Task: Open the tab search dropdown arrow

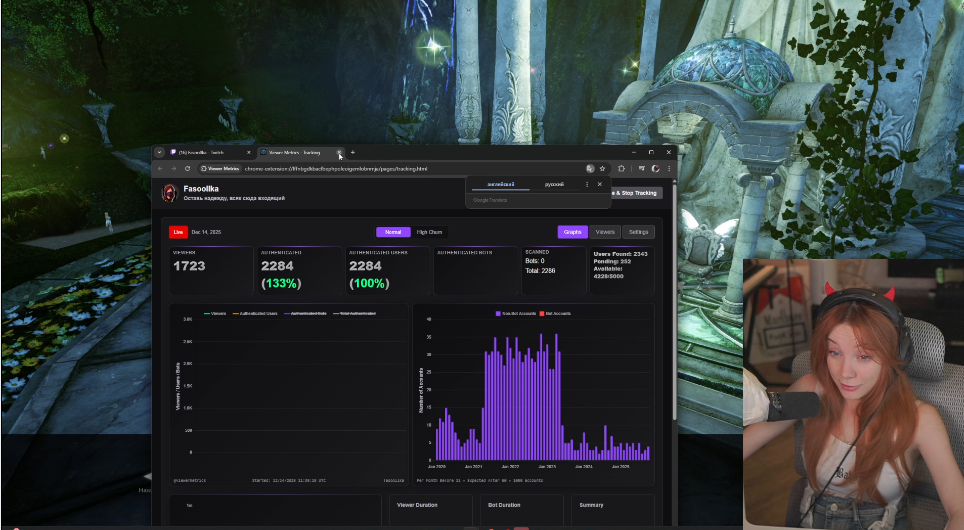Action: [159, 152]
